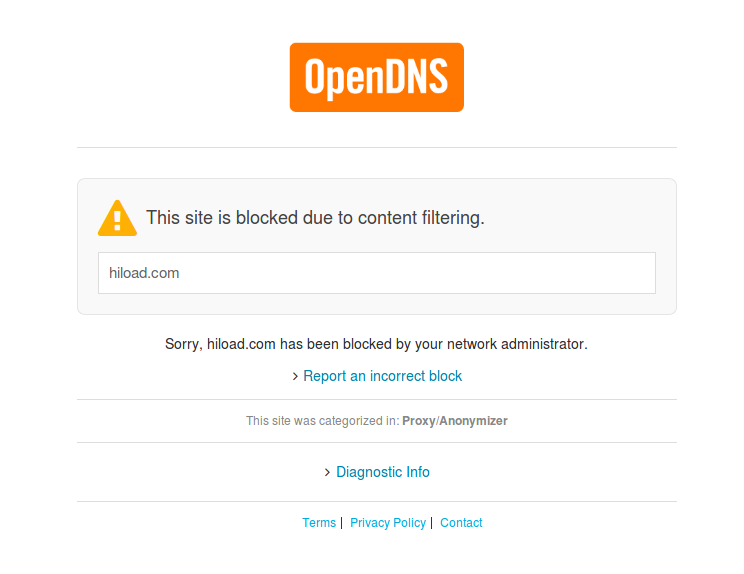Click the bold Proxy/Anonymizer category label
This screenshot has height=574, width=744.
click(x=455, y=421)
